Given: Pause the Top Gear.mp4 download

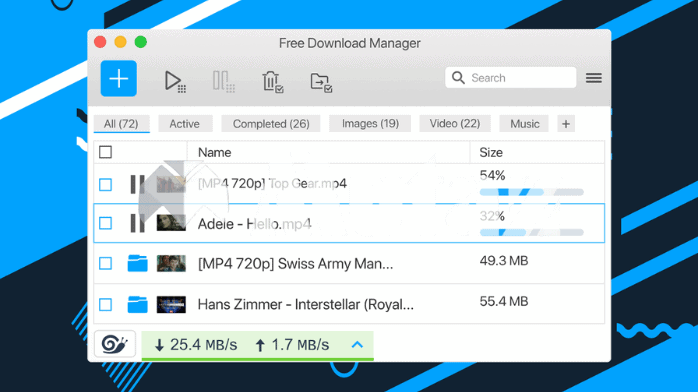Looking at the screenshot, I should pyautogui.click(x=137, y=184).
